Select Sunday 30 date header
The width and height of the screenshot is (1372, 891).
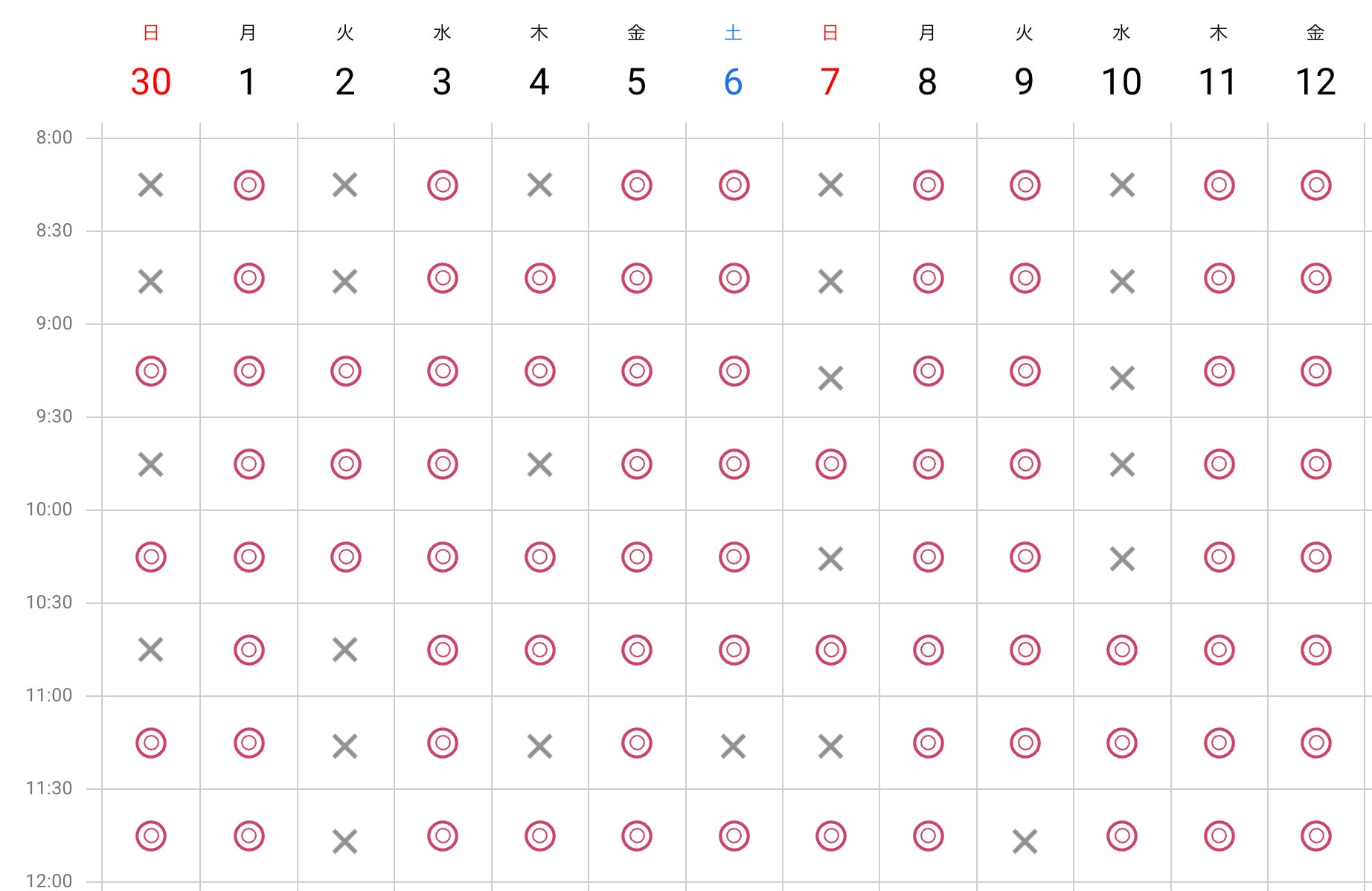click(x=151, y=81)
